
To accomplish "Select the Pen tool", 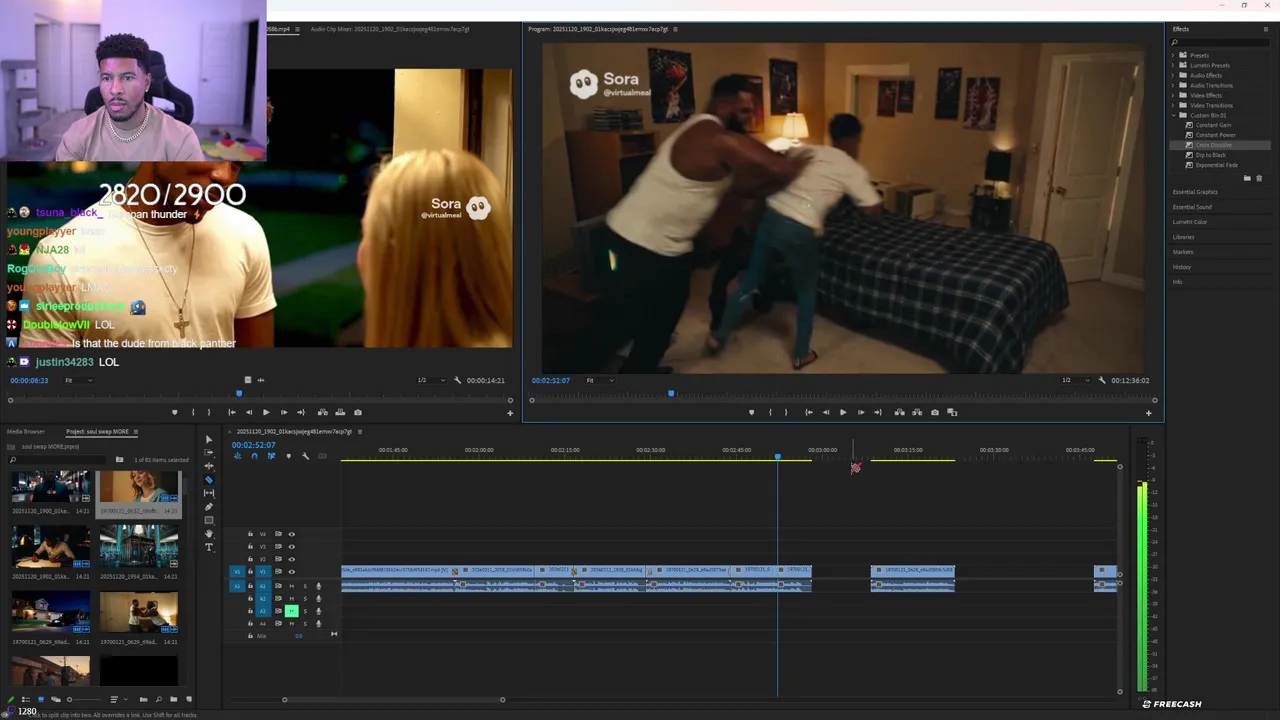I will pos(209,507).
